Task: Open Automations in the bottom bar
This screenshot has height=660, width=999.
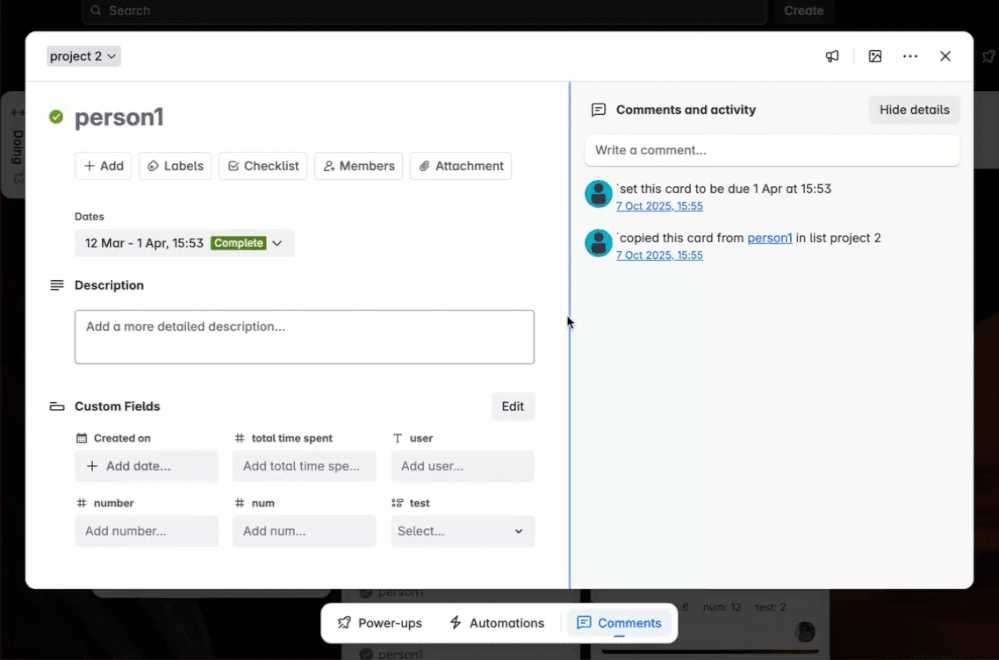Action: pyautogui.click(x=497, y=623)
